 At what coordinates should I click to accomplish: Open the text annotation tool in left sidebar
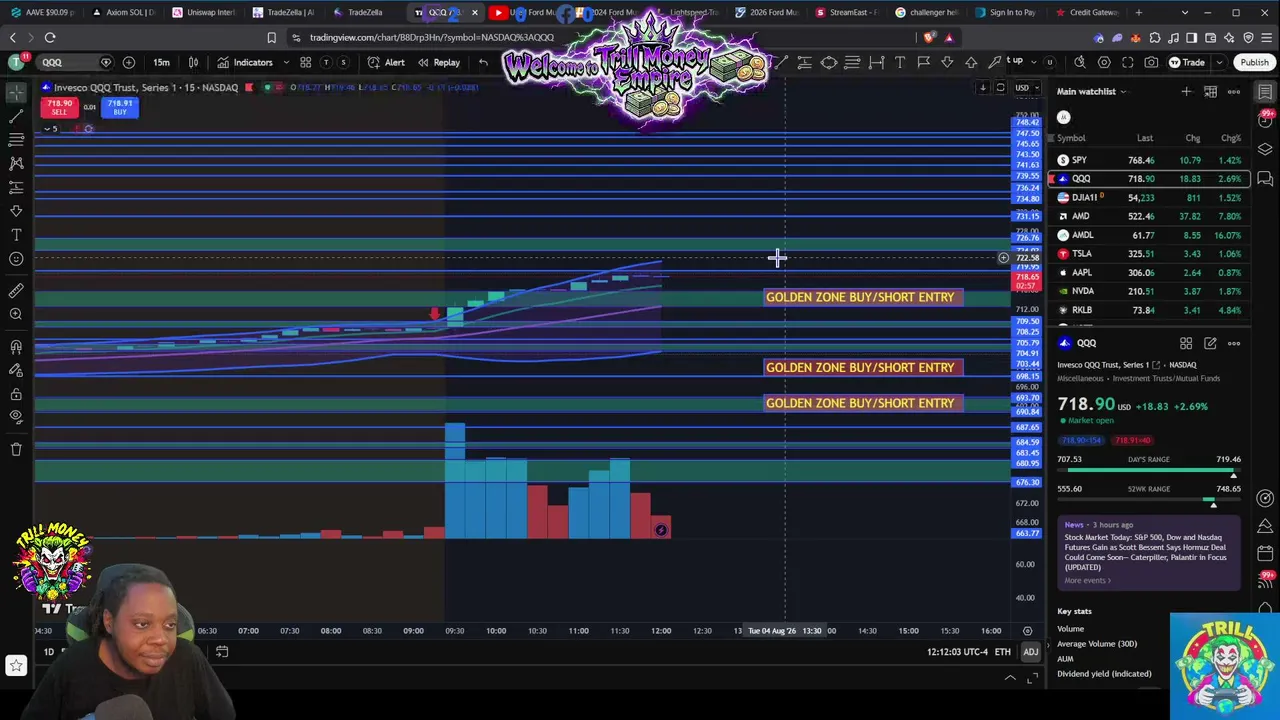tap(16, 235)
